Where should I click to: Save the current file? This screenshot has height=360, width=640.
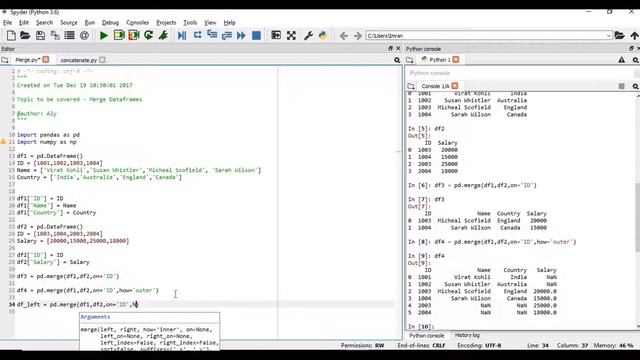[x=40, y=36]
